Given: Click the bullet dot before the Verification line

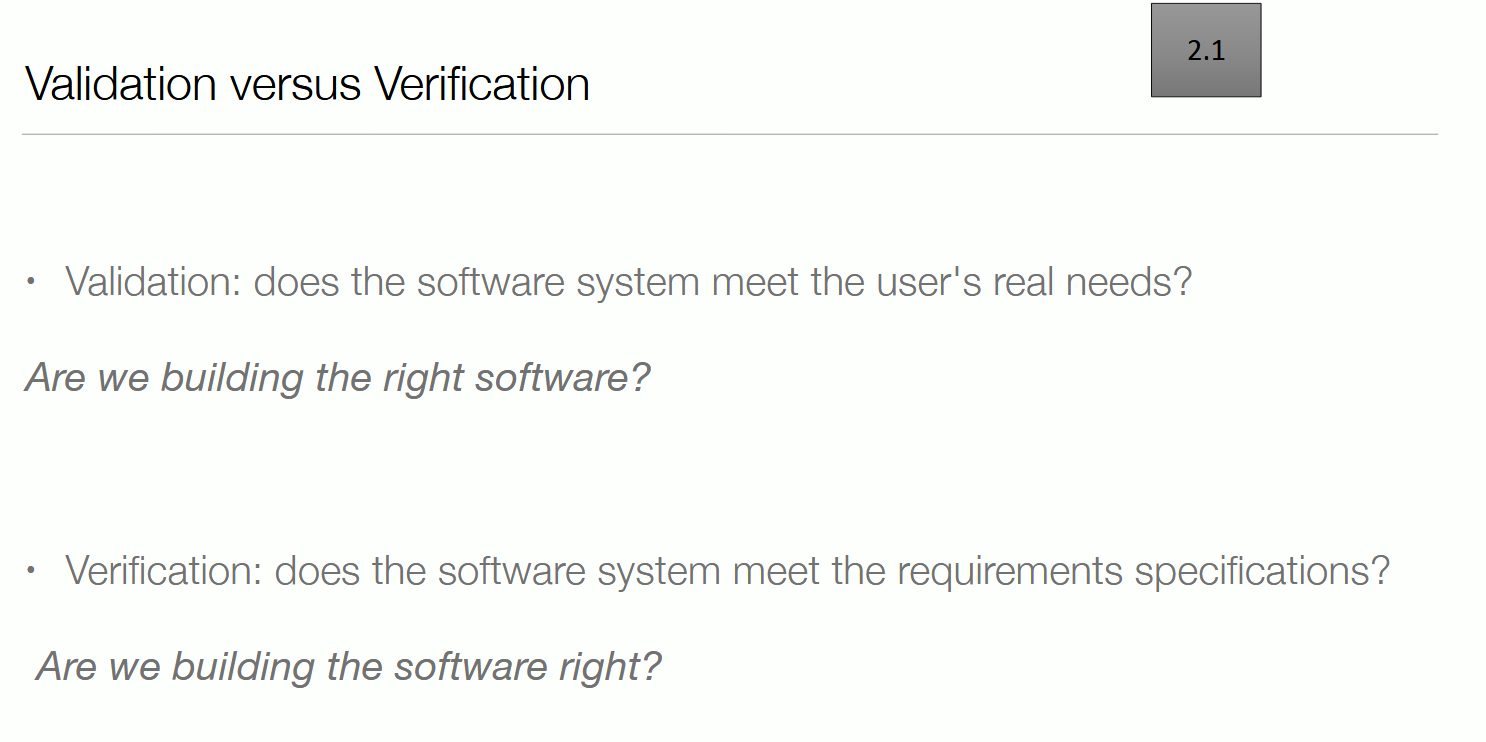Looking at the screenshot, I should (32, 571).
